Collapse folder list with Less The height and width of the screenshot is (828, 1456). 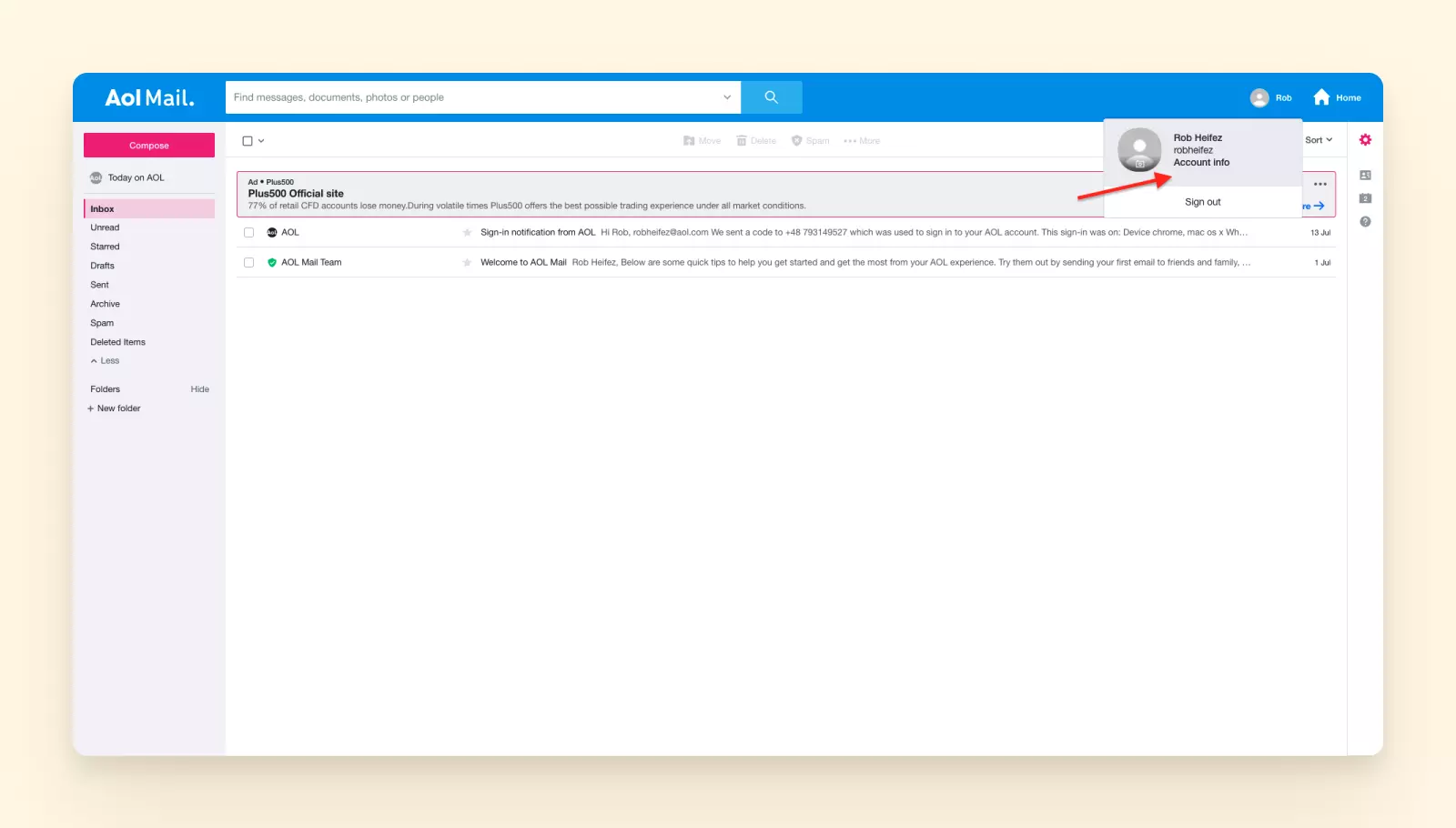(x=105, y=361)
